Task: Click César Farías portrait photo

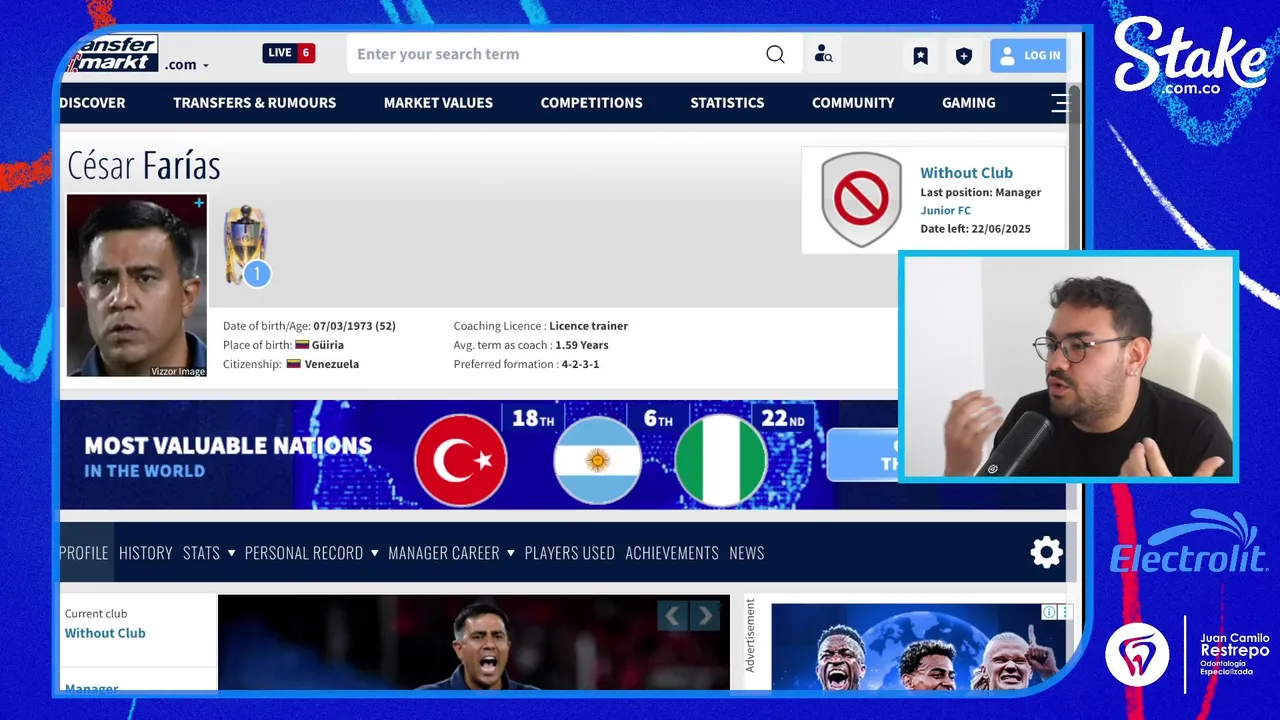Action: pyautogui.click(x=137, y=286)
